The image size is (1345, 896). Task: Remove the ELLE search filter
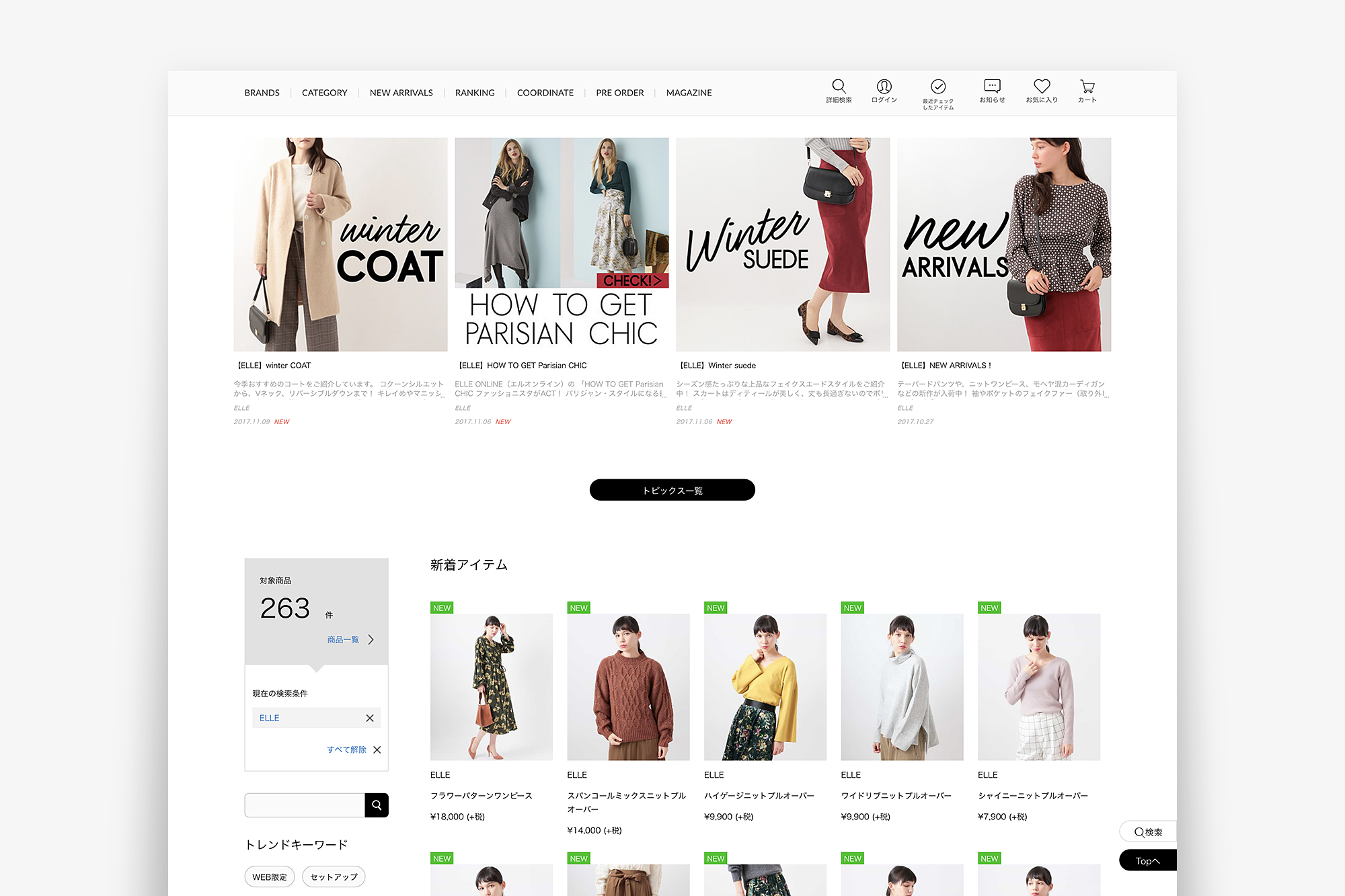tap(369, 718)
